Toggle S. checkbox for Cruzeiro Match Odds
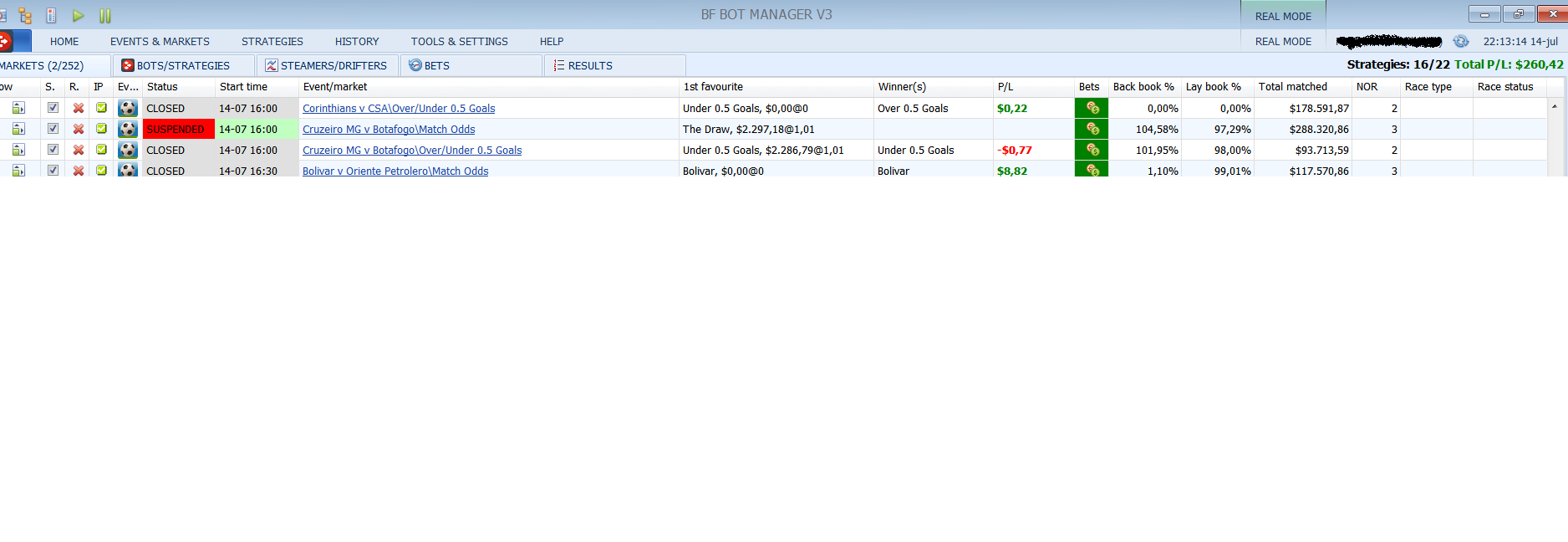Viewport: 1568px width, 542px height. 53,128
